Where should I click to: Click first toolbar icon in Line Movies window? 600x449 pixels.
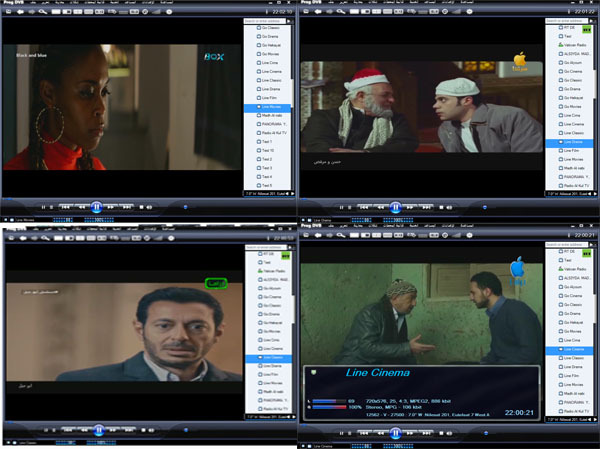8,12
